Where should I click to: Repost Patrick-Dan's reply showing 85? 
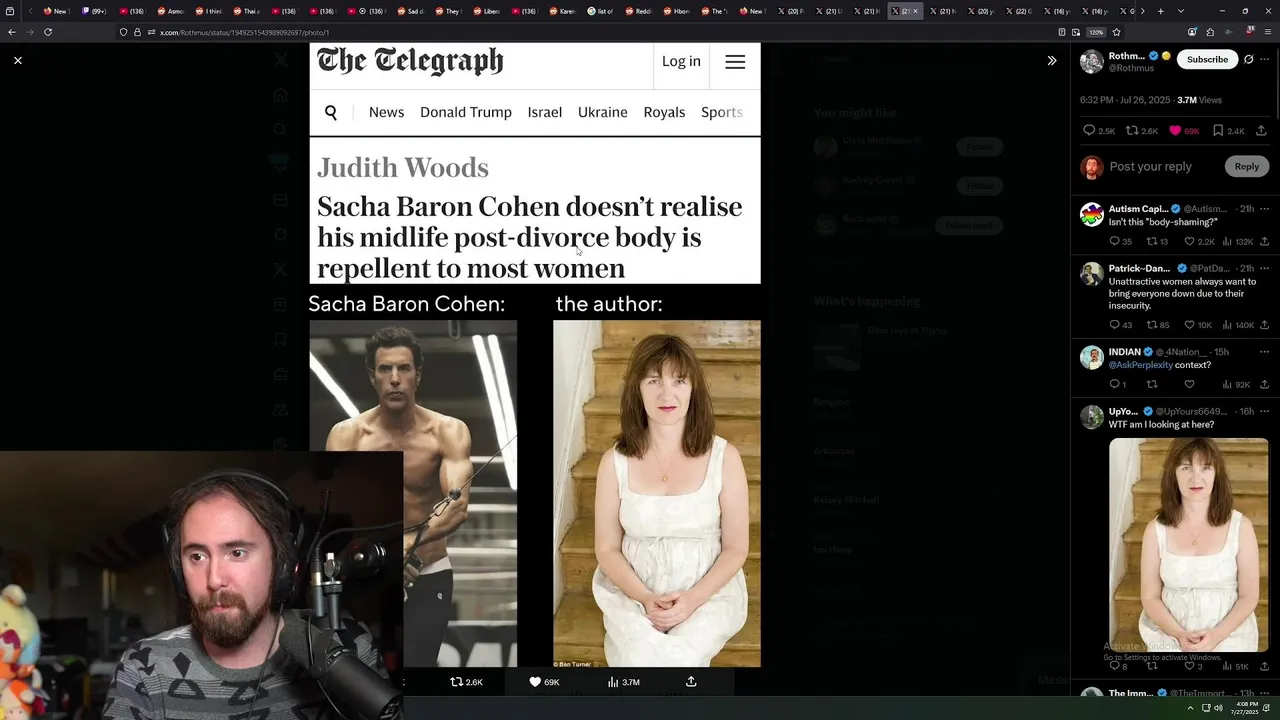coord(1158,325)
